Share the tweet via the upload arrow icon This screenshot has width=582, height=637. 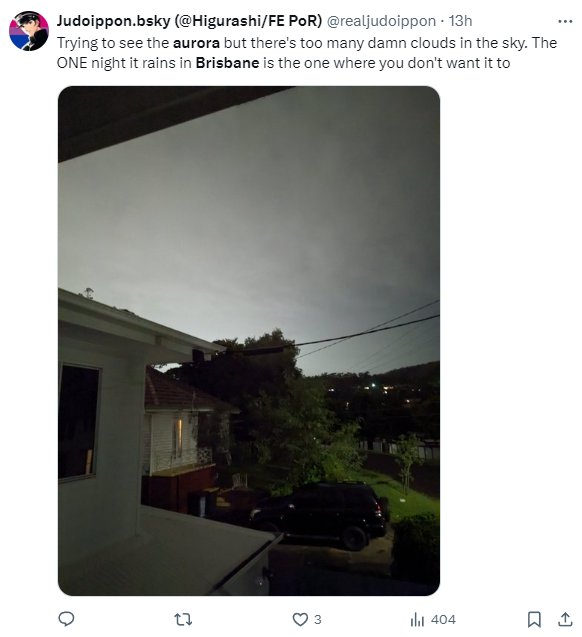click(565, 619)
